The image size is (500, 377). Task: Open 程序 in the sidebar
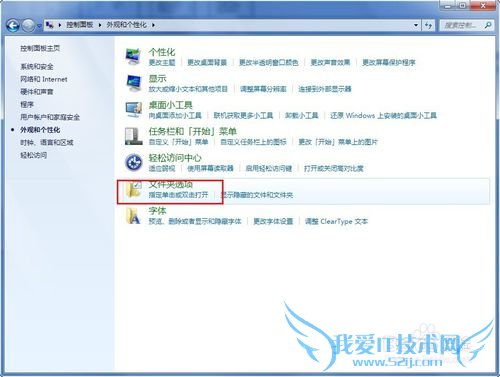27,105
